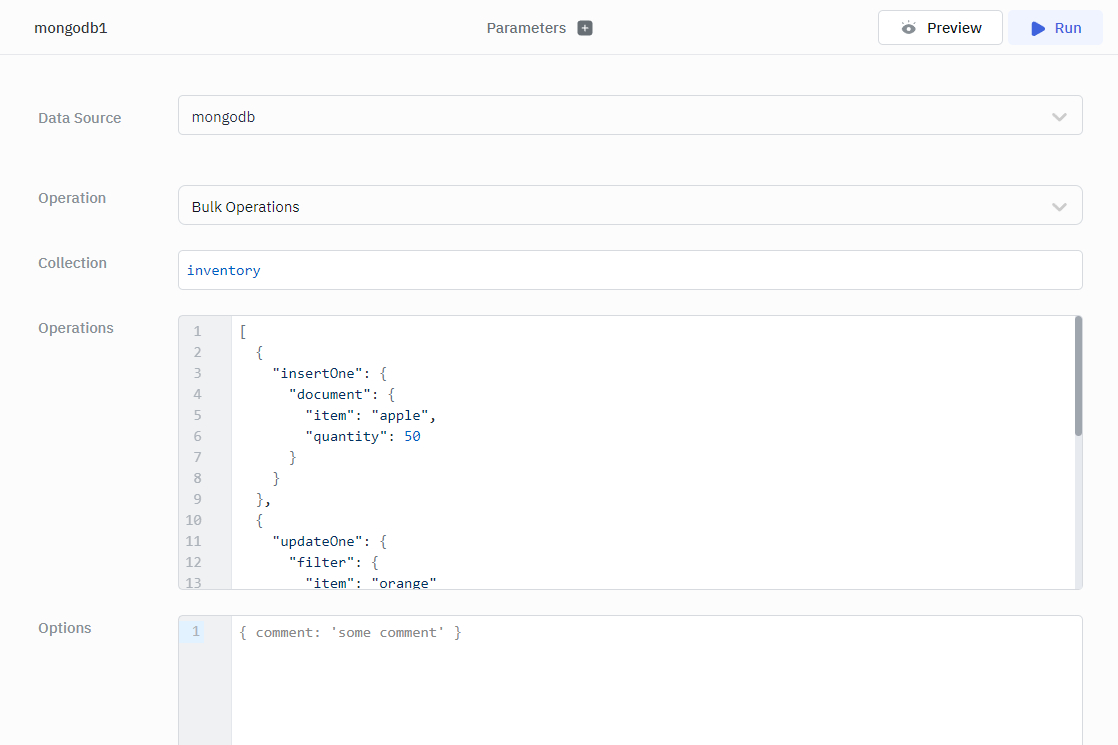
Task: Click the opening bracket on line 1
Action: pyautogui.click(x=243, y=331)
